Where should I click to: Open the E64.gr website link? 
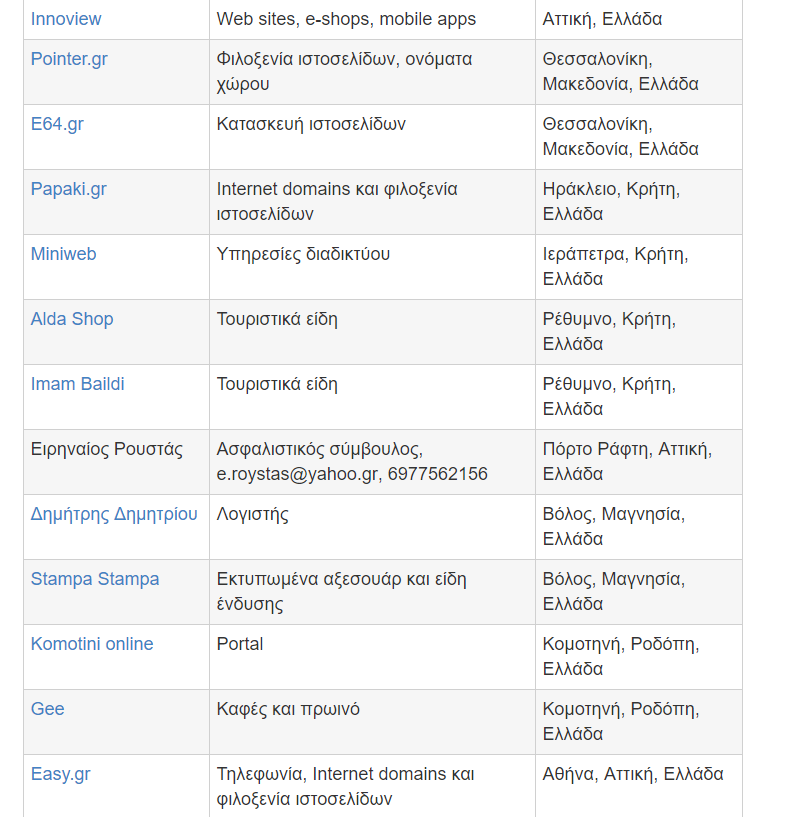(x=59, y=124)
